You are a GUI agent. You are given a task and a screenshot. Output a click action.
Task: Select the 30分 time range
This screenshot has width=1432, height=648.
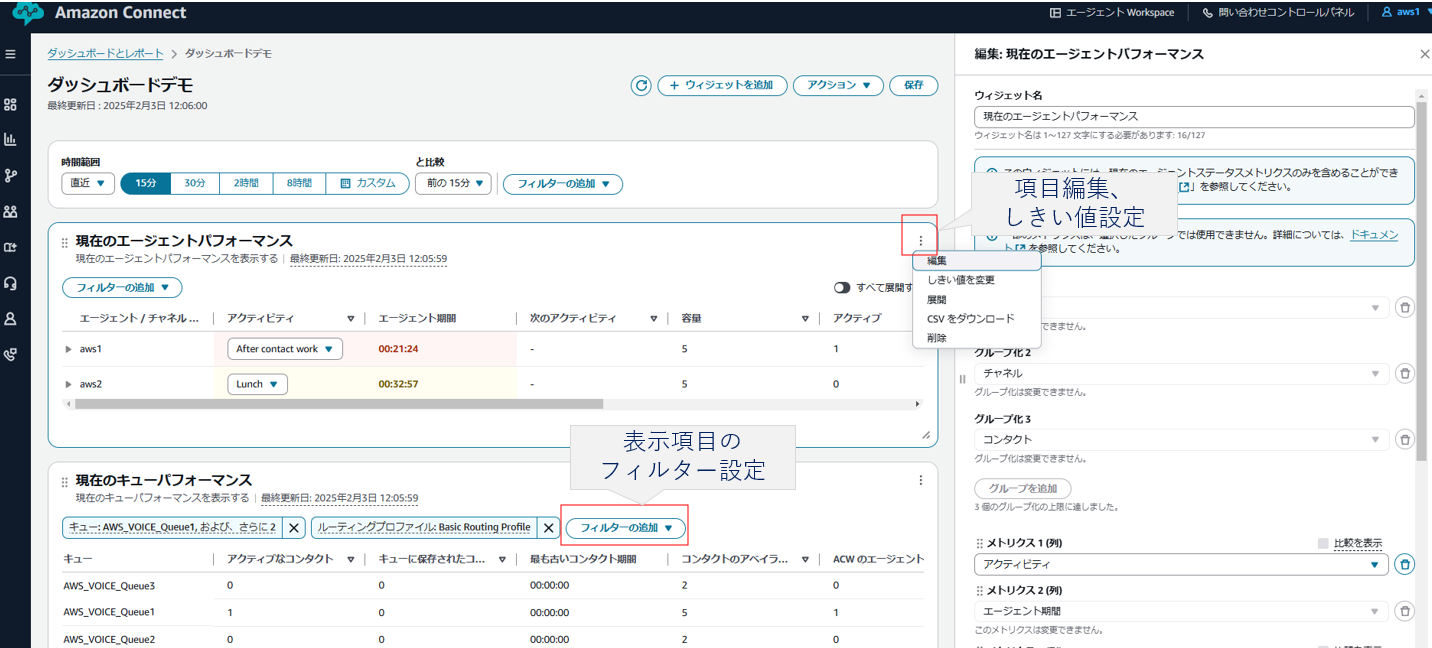pos(195,183)
